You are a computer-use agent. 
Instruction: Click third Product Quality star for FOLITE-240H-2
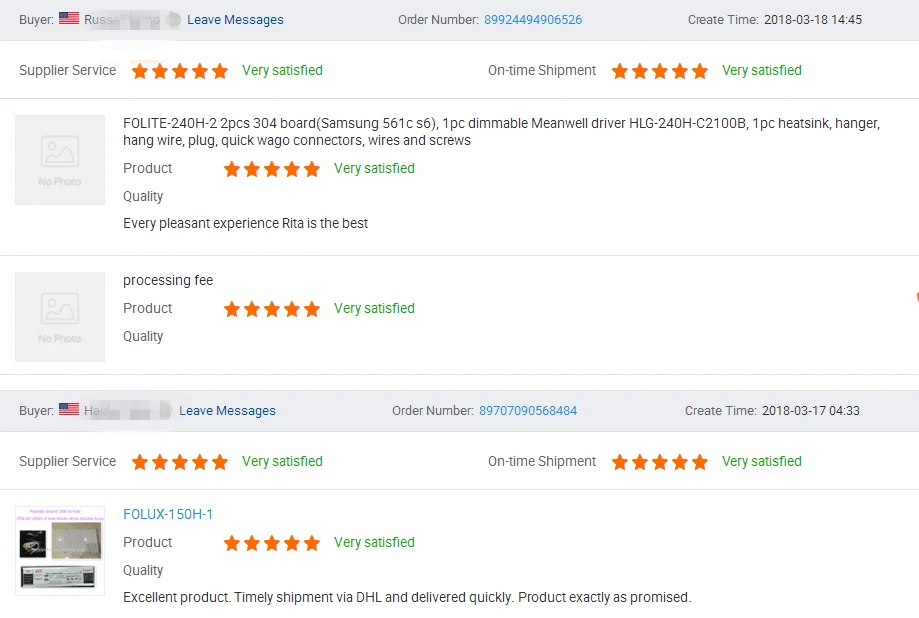272,169
